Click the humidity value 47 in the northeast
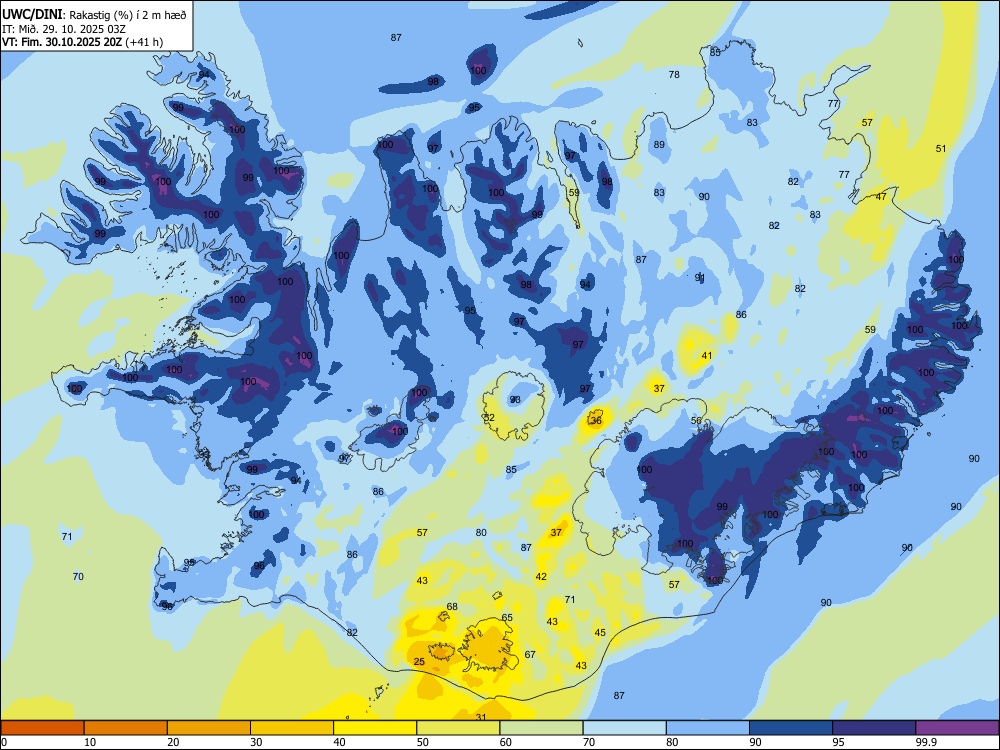This screenshot has width=1000, height=750. [881, 196]
